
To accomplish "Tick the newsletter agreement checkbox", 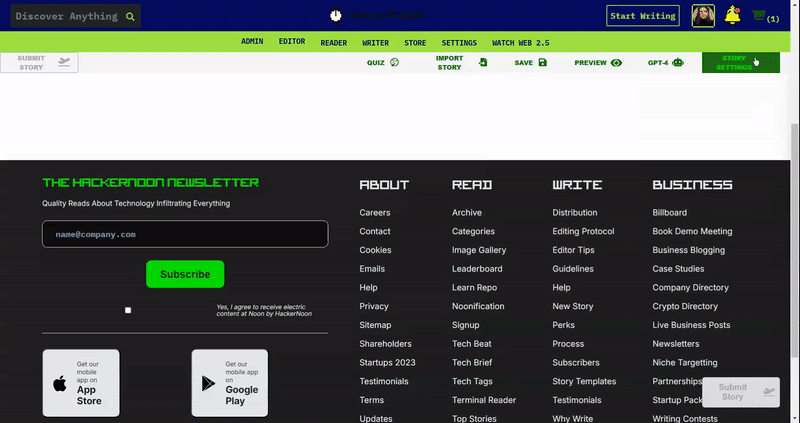I will click(128, 310).
